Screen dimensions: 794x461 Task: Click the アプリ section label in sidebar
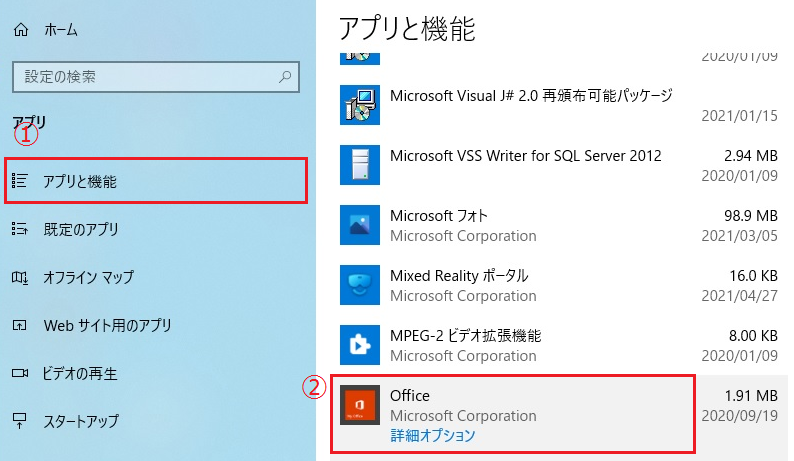click(29, 122)
